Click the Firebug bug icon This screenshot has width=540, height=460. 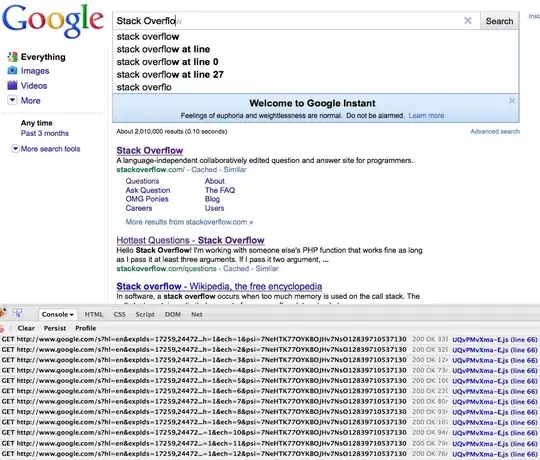pos(3,313)
